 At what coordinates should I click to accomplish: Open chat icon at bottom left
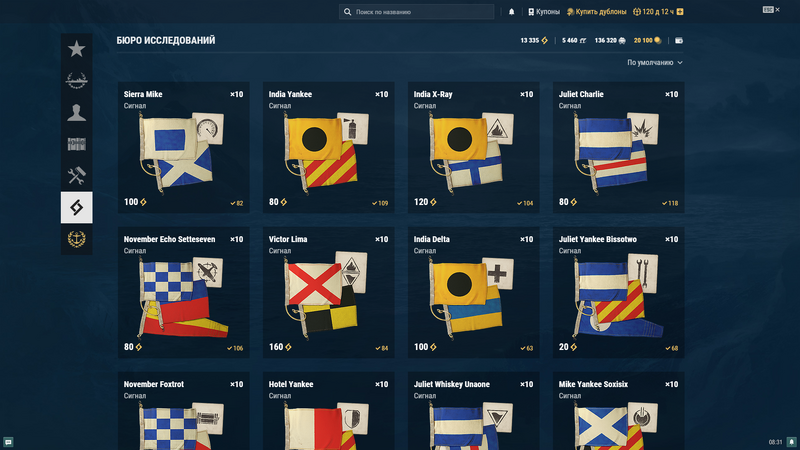8,442
